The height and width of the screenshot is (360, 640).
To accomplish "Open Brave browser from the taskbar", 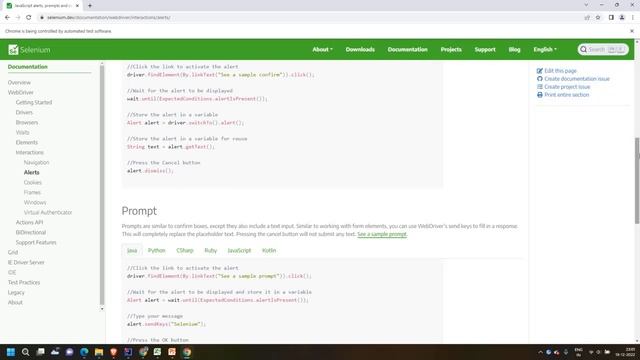I will pos(113,352).
